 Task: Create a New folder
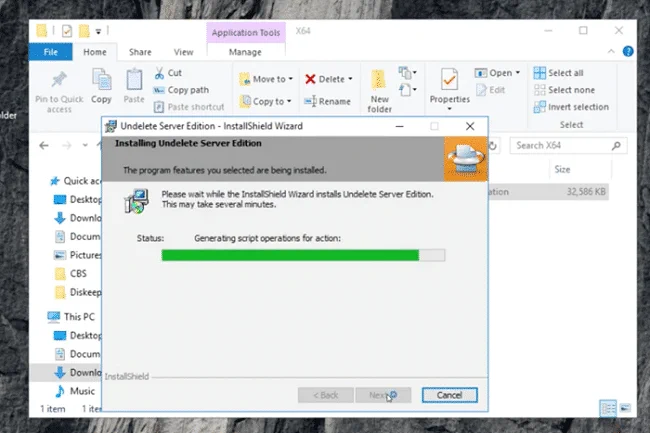[x=379, y=91]
